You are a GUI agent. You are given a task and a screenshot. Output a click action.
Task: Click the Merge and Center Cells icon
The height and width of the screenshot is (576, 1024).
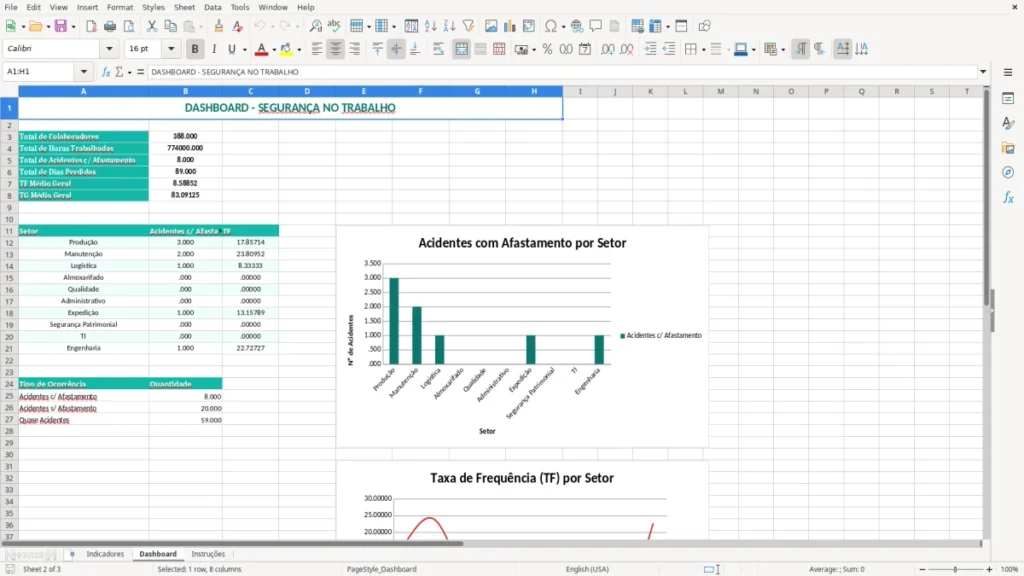pyautogui.click(x=461, y=49)
